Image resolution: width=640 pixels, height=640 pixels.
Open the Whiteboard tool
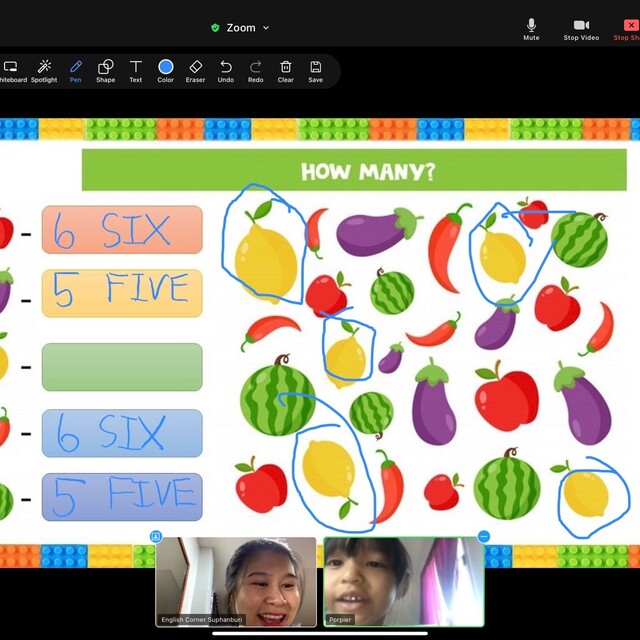coord(12,70)
